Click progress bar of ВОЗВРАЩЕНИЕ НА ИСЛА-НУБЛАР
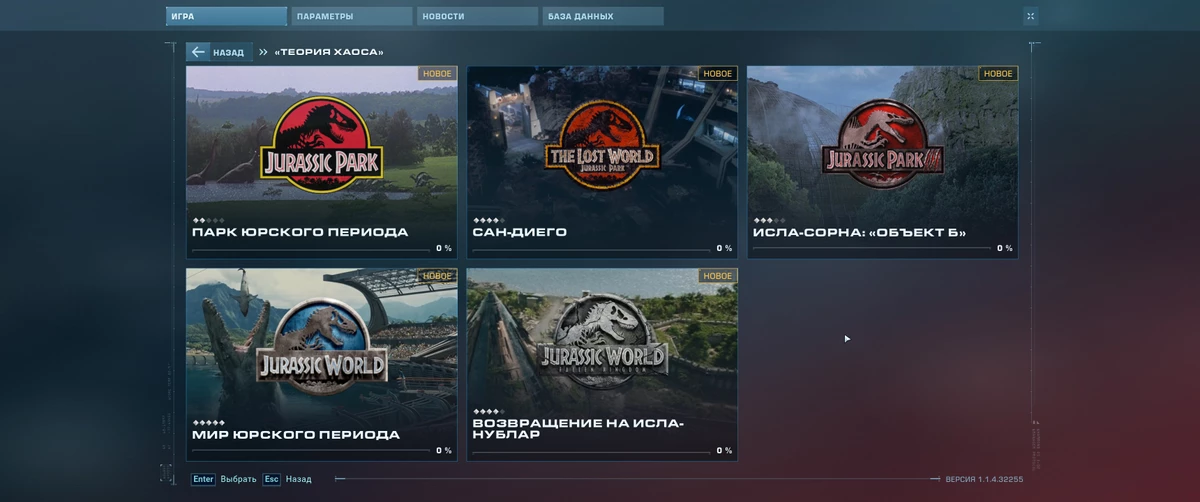Viewport: 1200px width, 502px height. 590,451
